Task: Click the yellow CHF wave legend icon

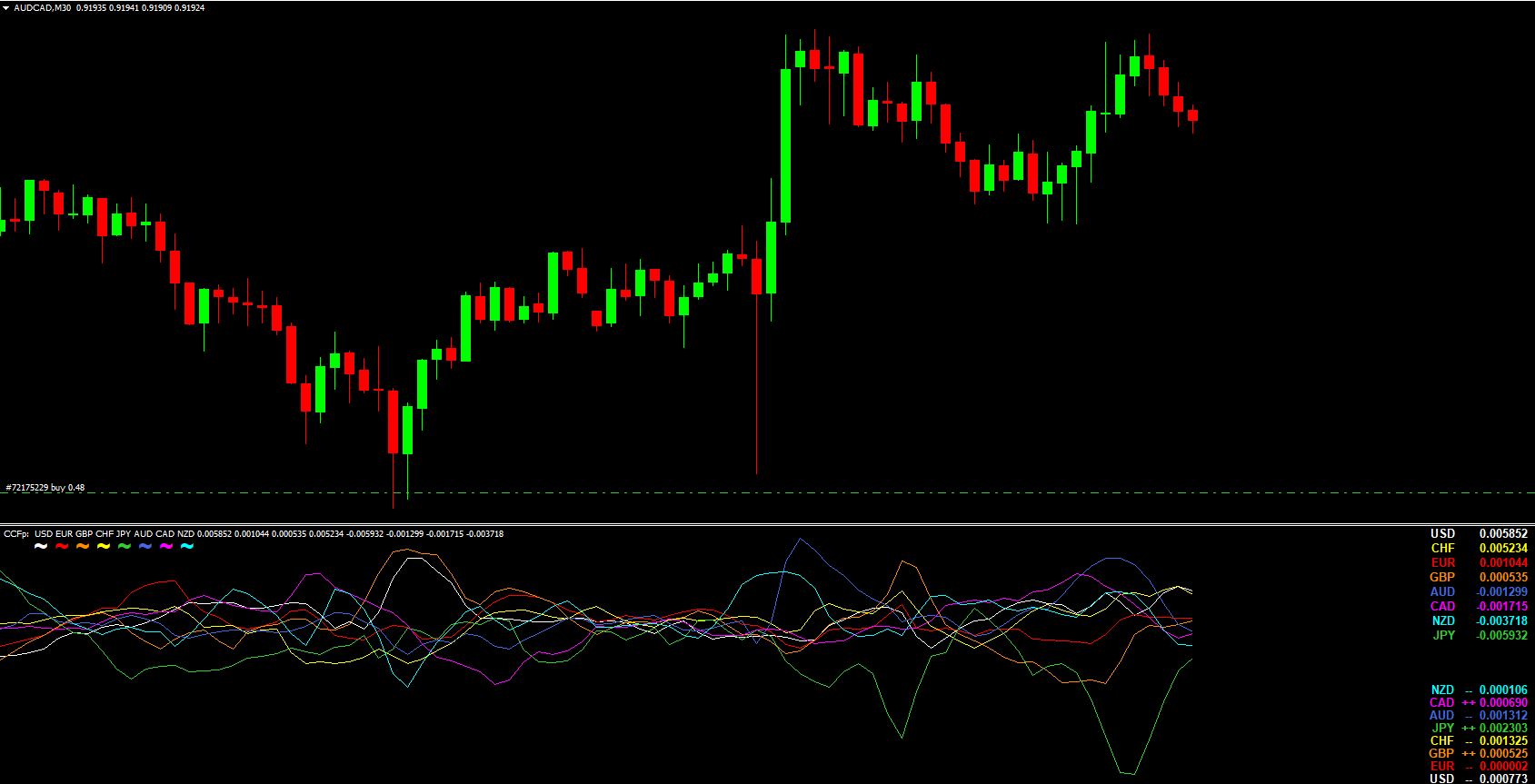Action: (104, 546)
